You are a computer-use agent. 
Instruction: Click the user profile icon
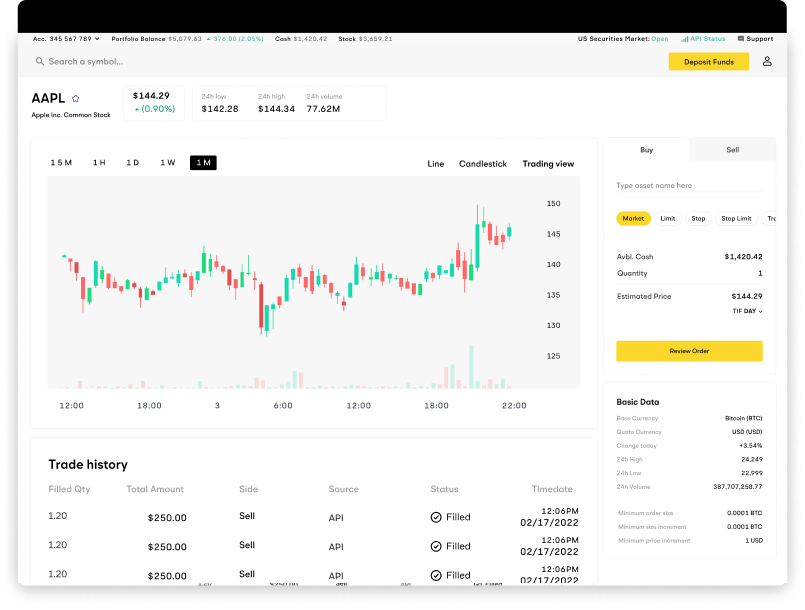coord(766,61)
